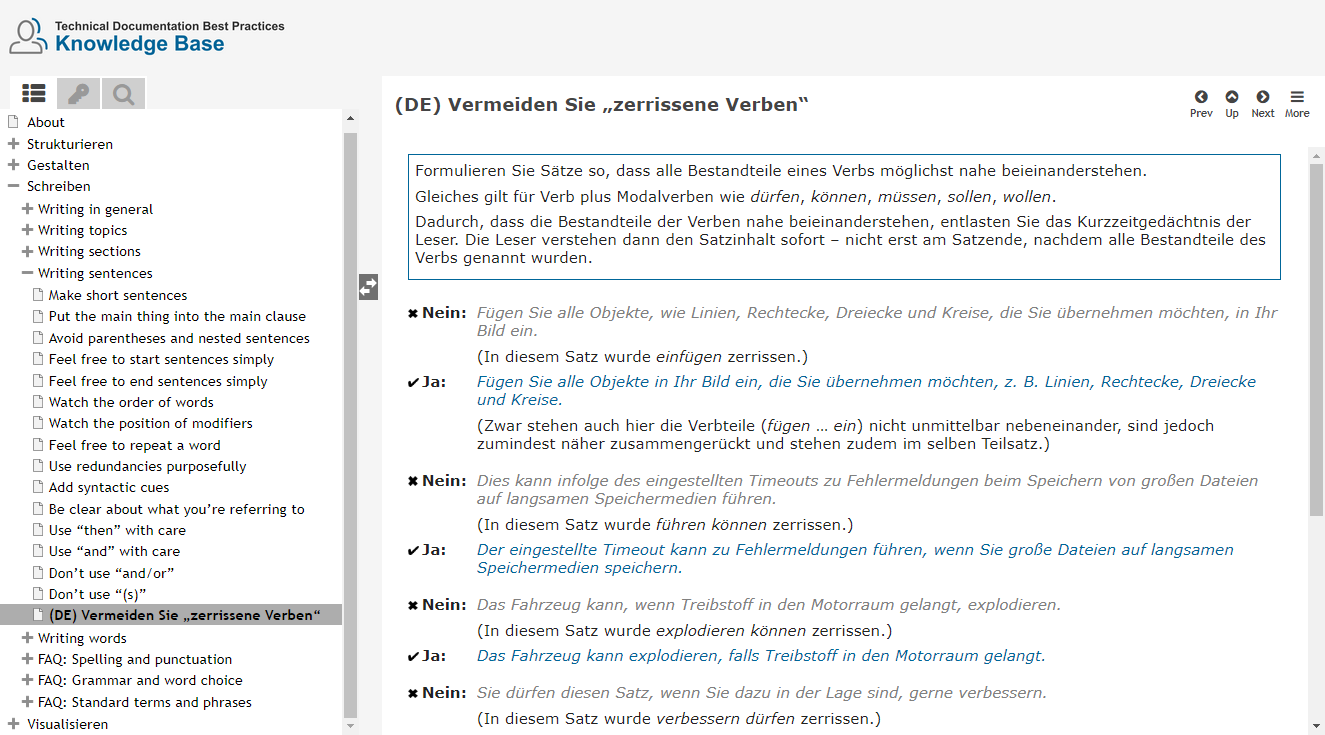This screenshot has width=1325, height=735.
Task: Click the navigation scrollbar up arrow
Action: click(350, 118)
